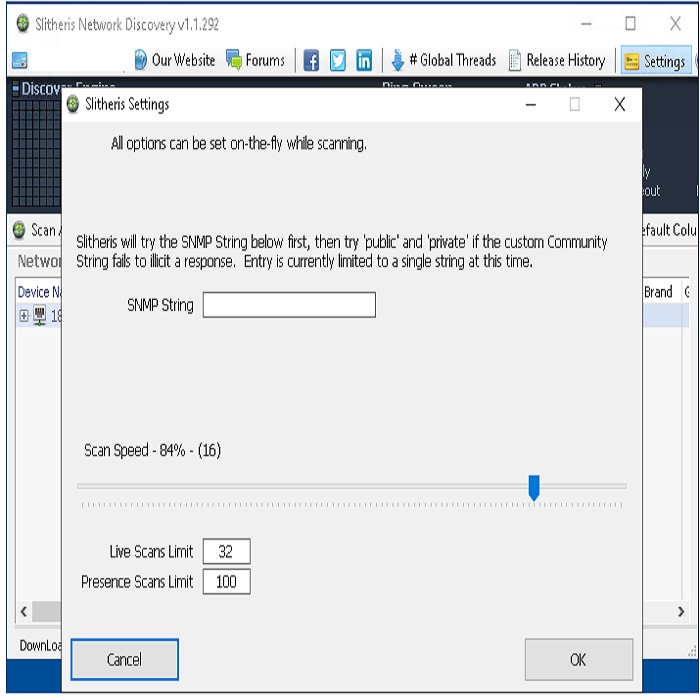Maximize the main Slitheris Network Discovery window
The height and width of the screenshot is (700, 700).
coord(630,24)
